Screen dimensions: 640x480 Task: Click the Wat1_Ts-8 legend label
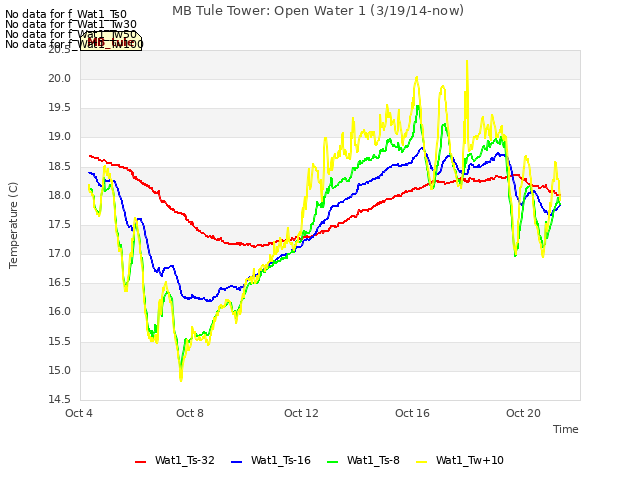pyautogui.click(x=373, y=460)
